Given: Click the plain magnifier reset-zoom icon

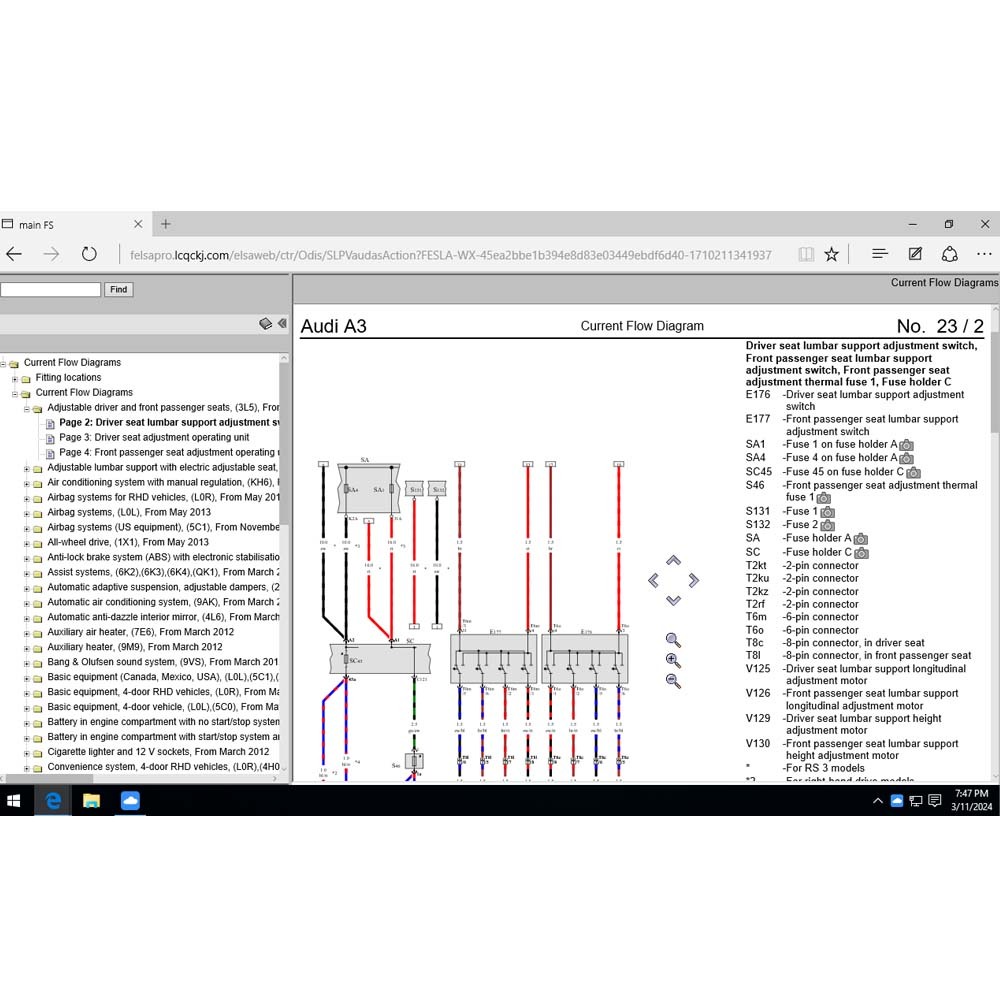Looking at the screenshot, I should coord(673,640).
